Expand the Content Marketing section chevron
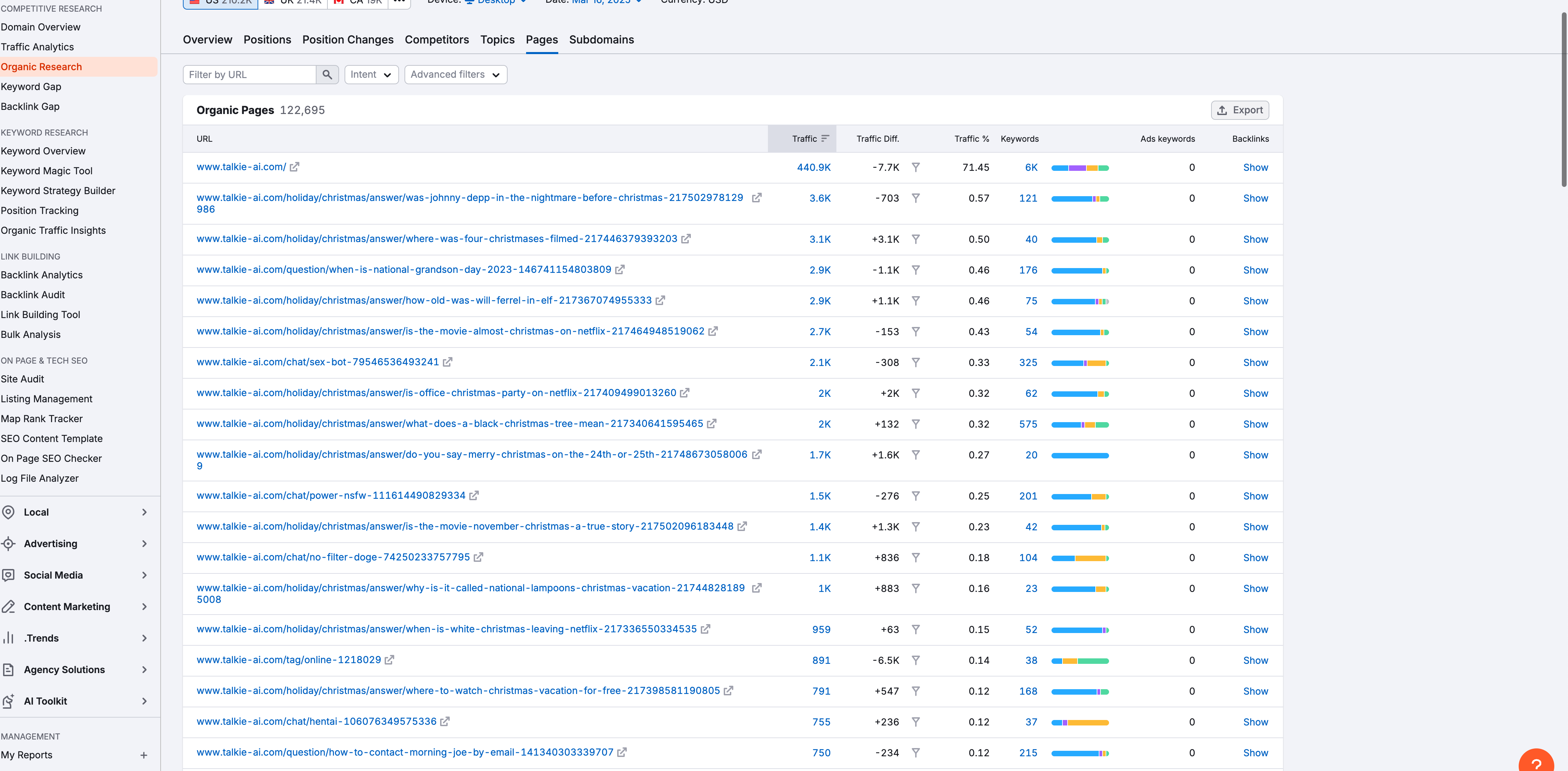Screen dimensions: 1568x771 click(144, 607)
